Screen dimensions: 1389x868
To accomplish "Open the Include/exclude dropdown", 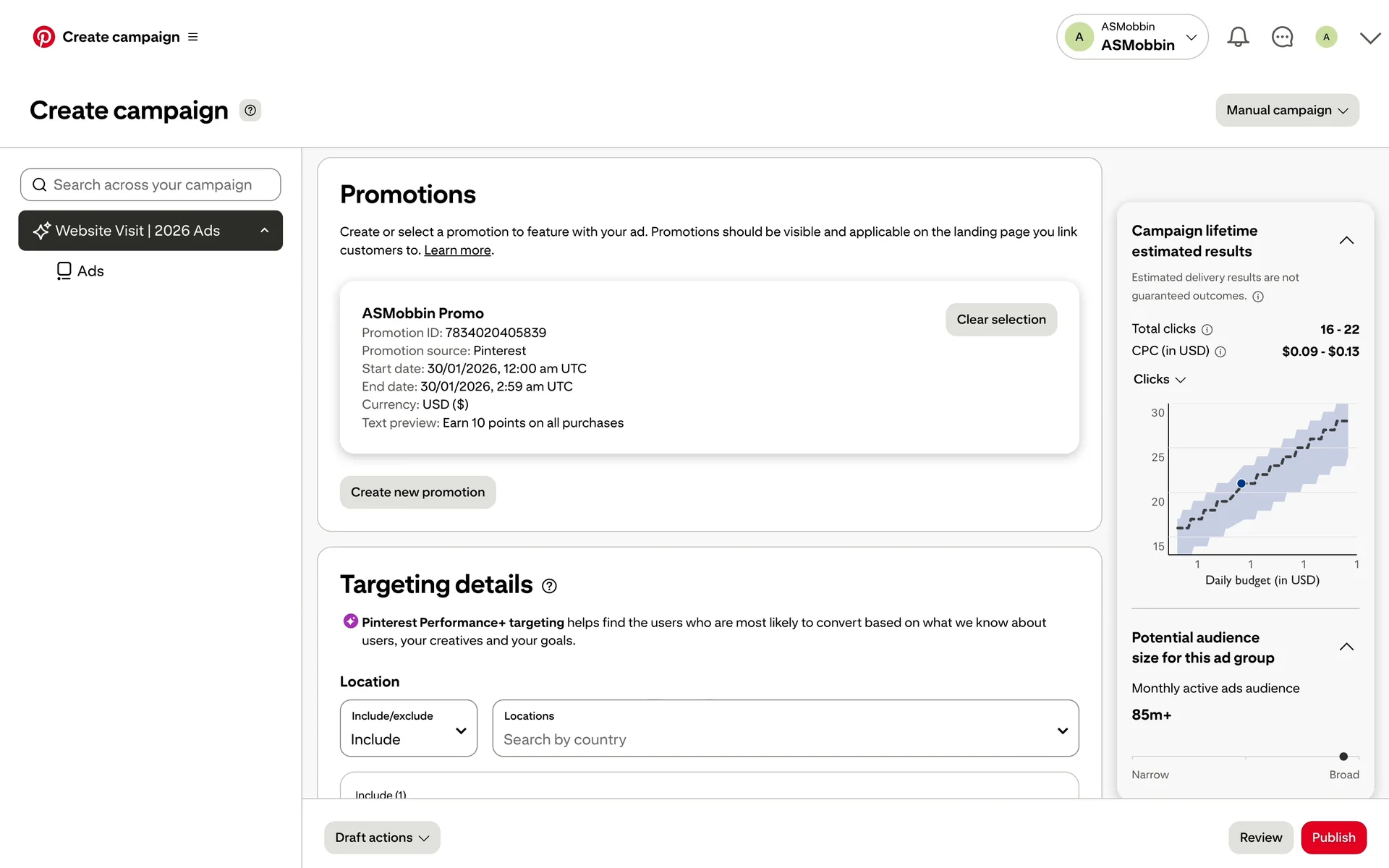I will tap(408, 728).
